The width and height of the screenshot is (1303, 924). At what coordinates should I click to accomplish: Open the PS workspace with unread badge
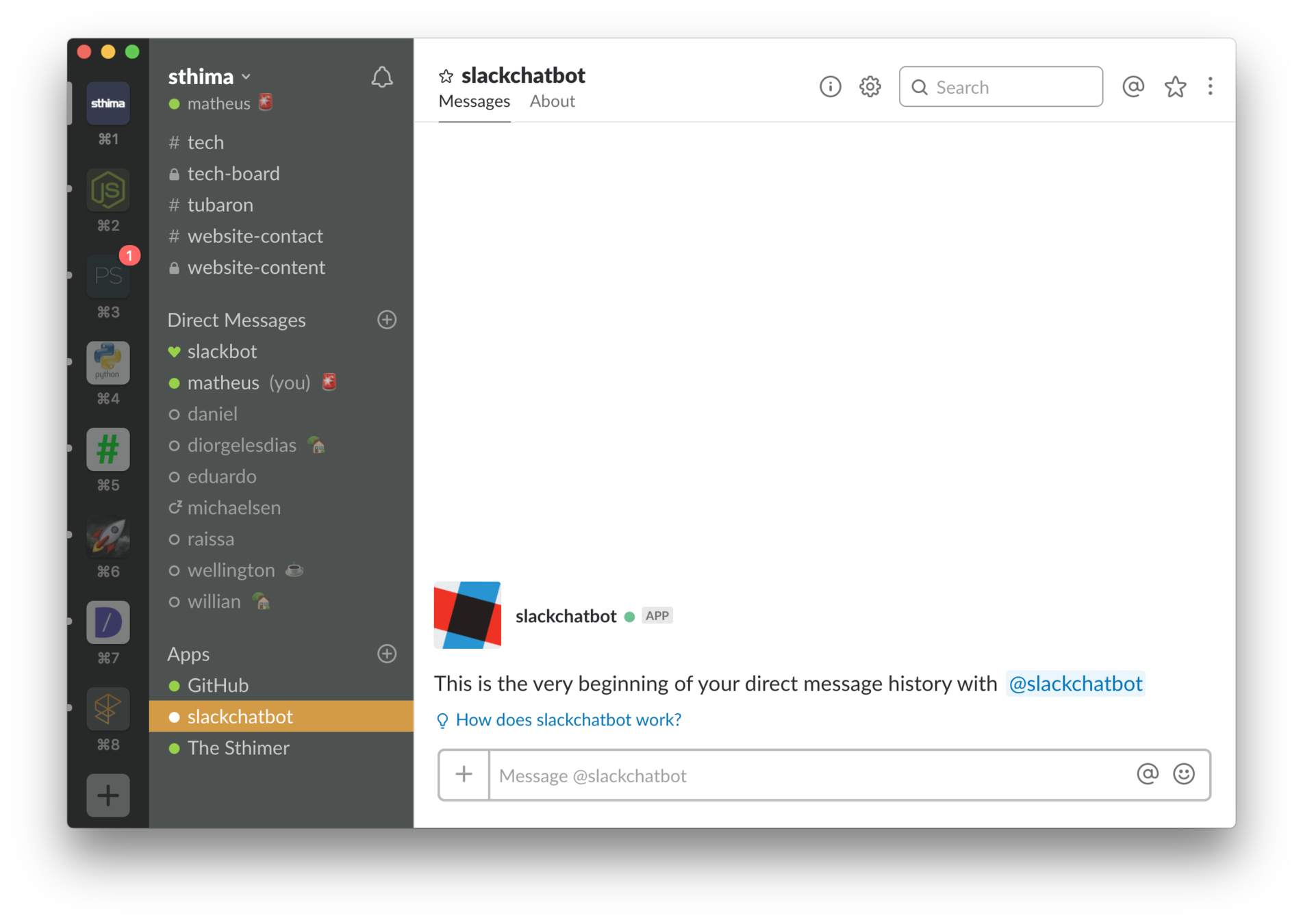click(x=107, y=276)
